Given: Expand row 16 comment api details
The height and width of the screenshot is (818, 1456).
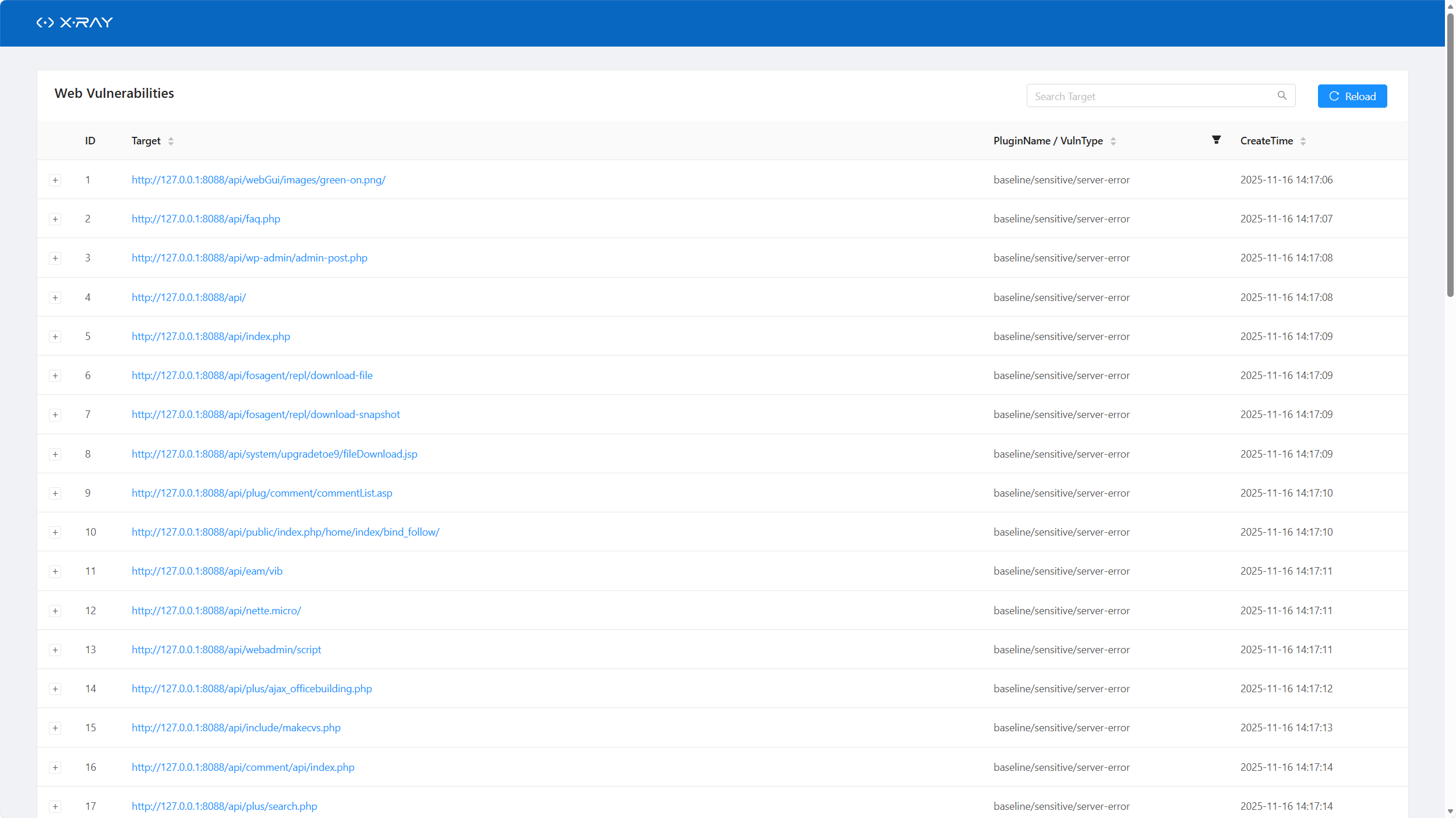Looking at the screenshot, I should click(x=55, y=767).
